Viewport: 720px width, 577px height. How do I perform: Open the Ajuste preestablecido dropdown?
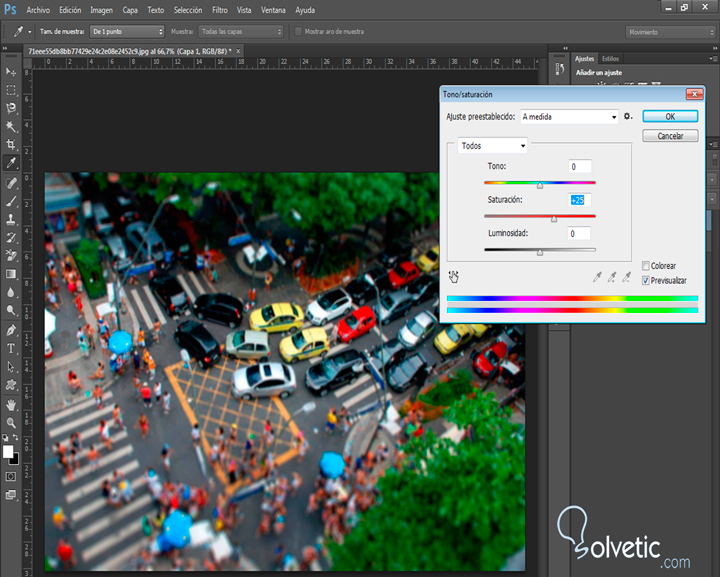[x=569, y=117]
